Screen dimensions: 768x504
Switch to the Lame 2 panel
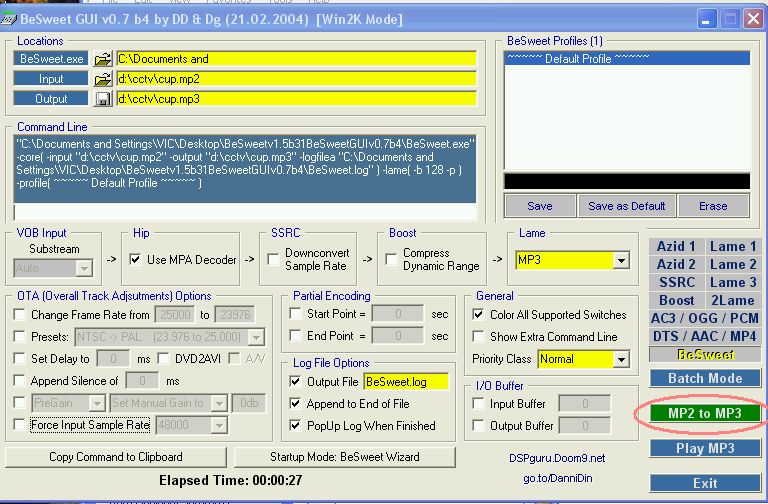pos(733,264)
